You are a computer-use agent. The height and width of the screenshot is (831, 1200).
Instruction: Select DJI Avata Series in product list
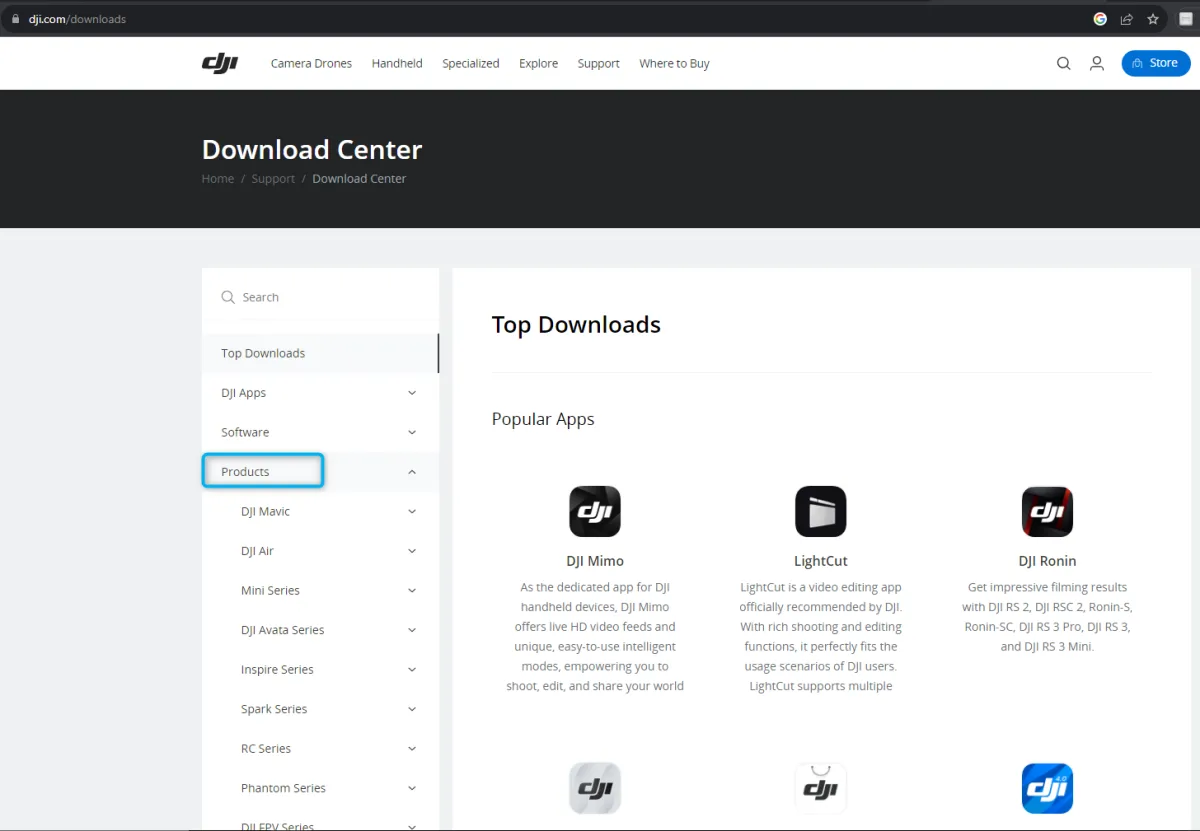[282, 630]
